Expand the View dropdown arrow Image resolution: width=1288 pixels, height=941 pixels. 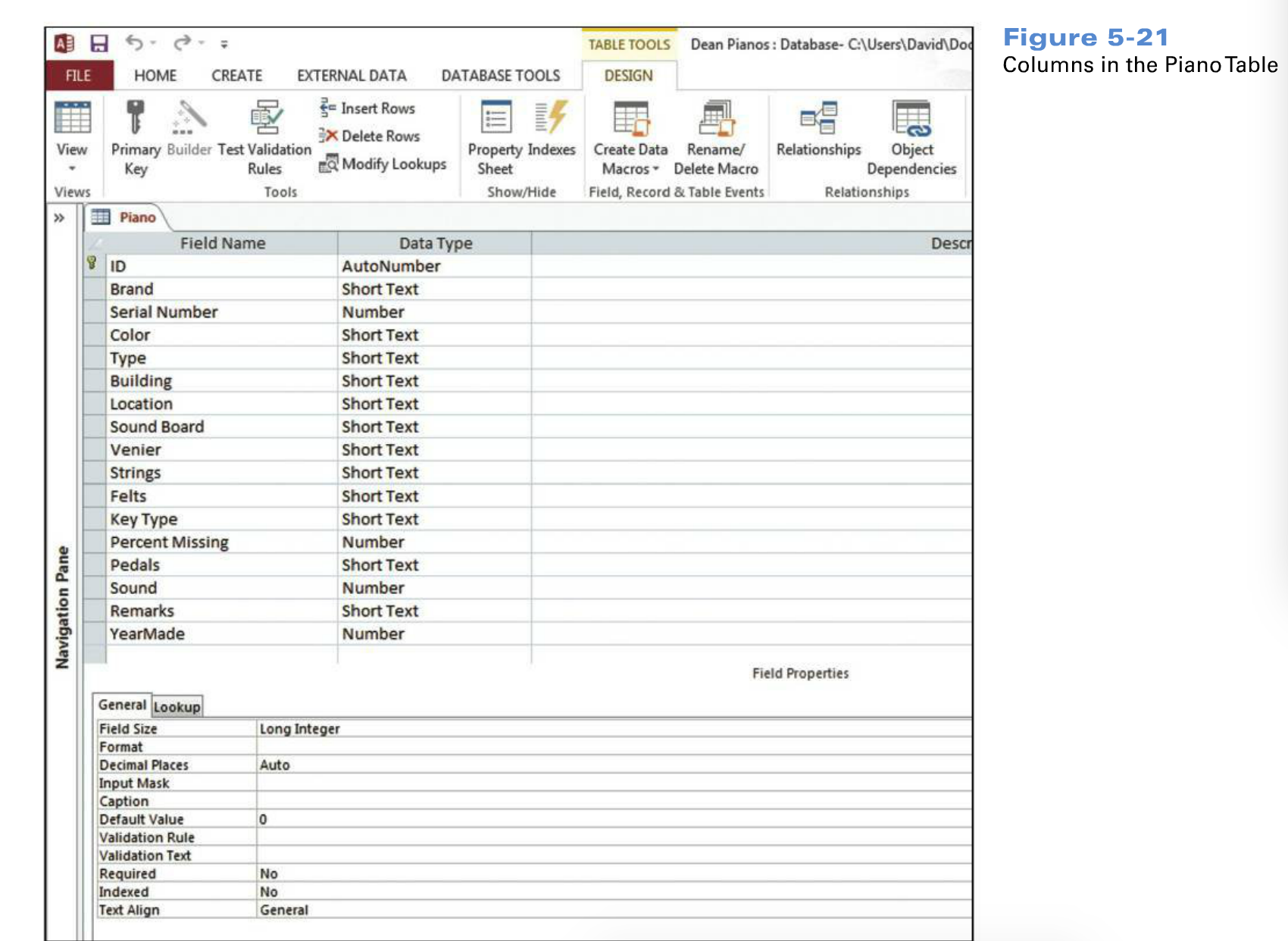72,168
